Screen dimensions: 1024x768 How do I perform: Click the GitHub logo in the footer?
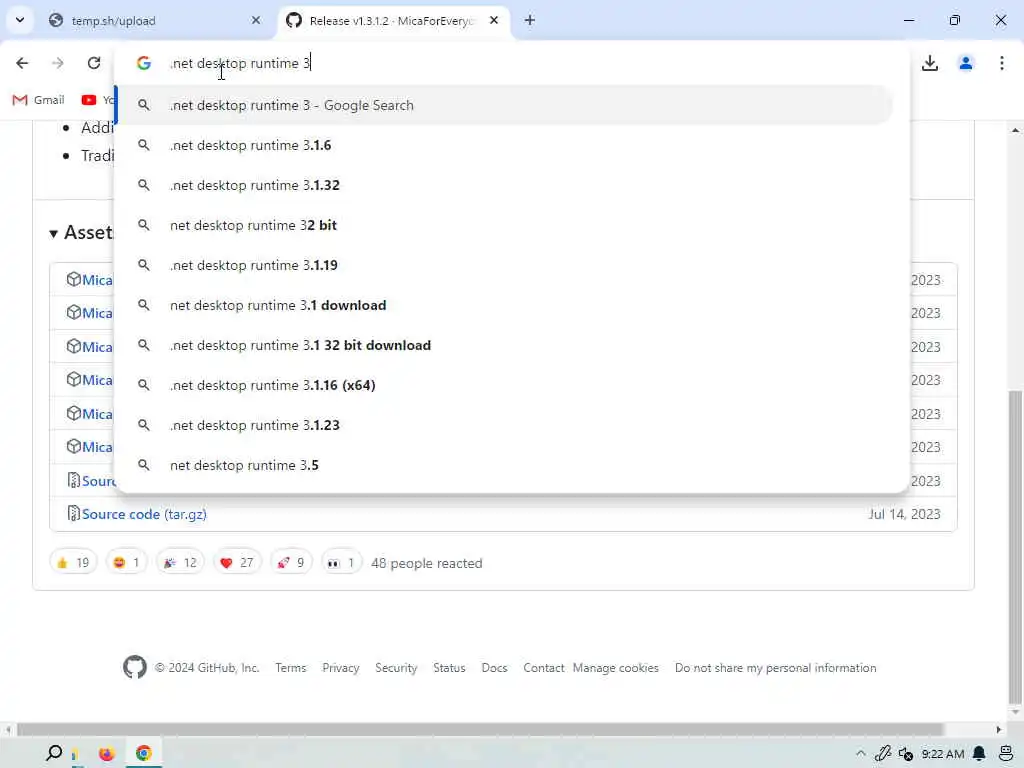point(135,667)
